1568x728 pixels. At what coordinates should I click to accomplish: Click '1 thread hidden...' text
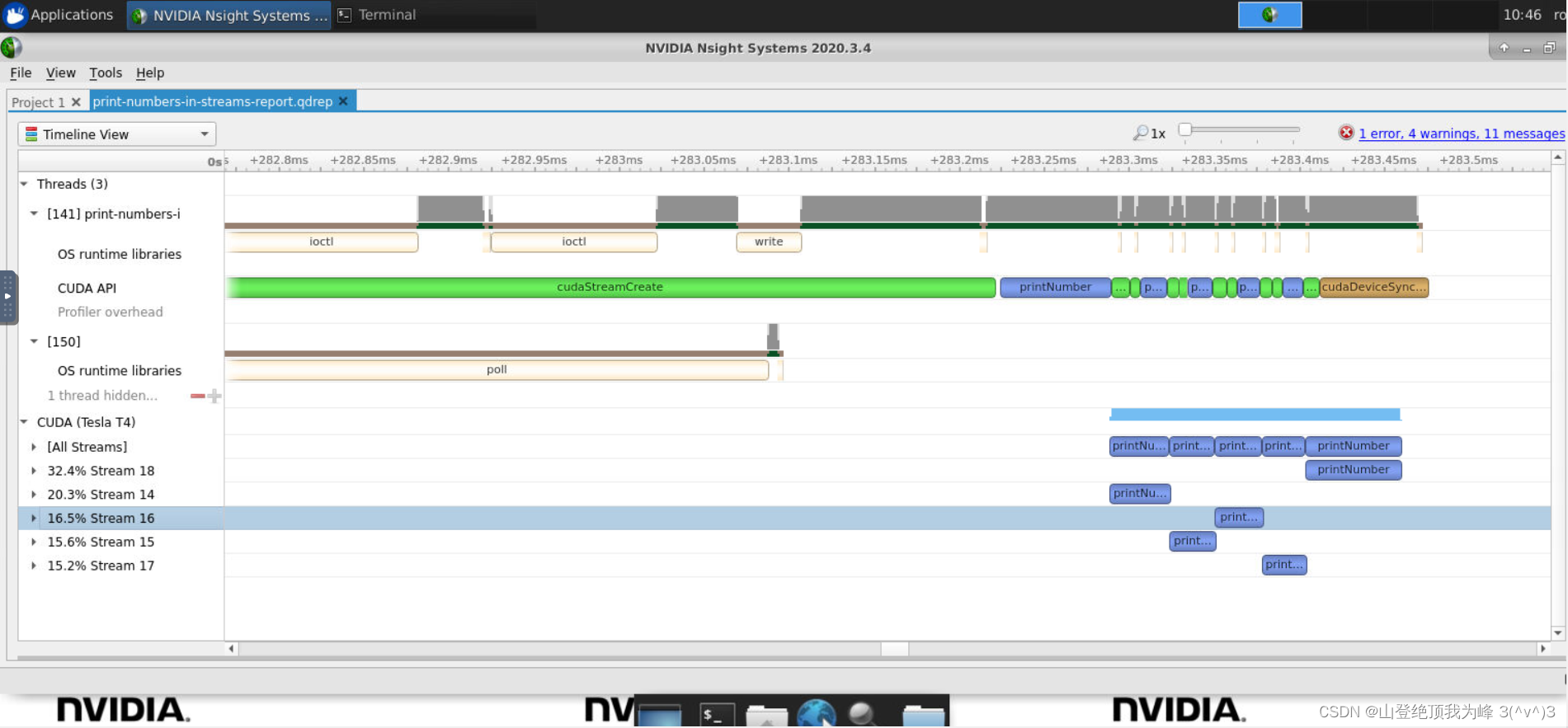101,396
